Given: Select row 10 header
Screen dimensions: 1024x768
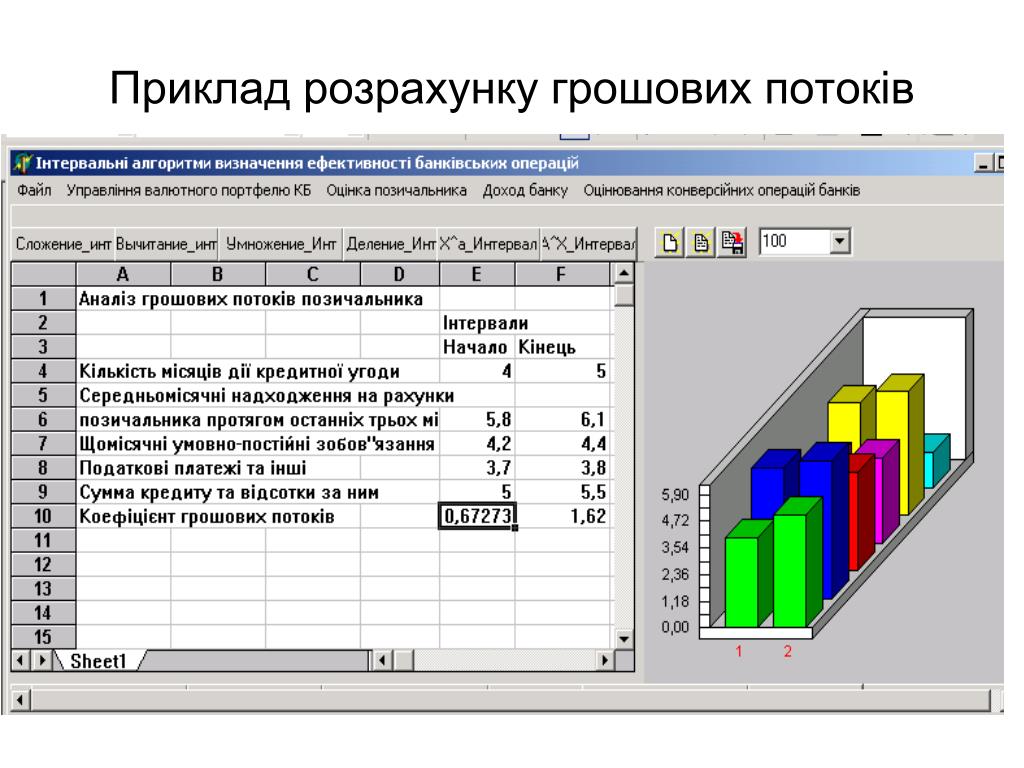Looking at the screenshot, I should (43, 517).
